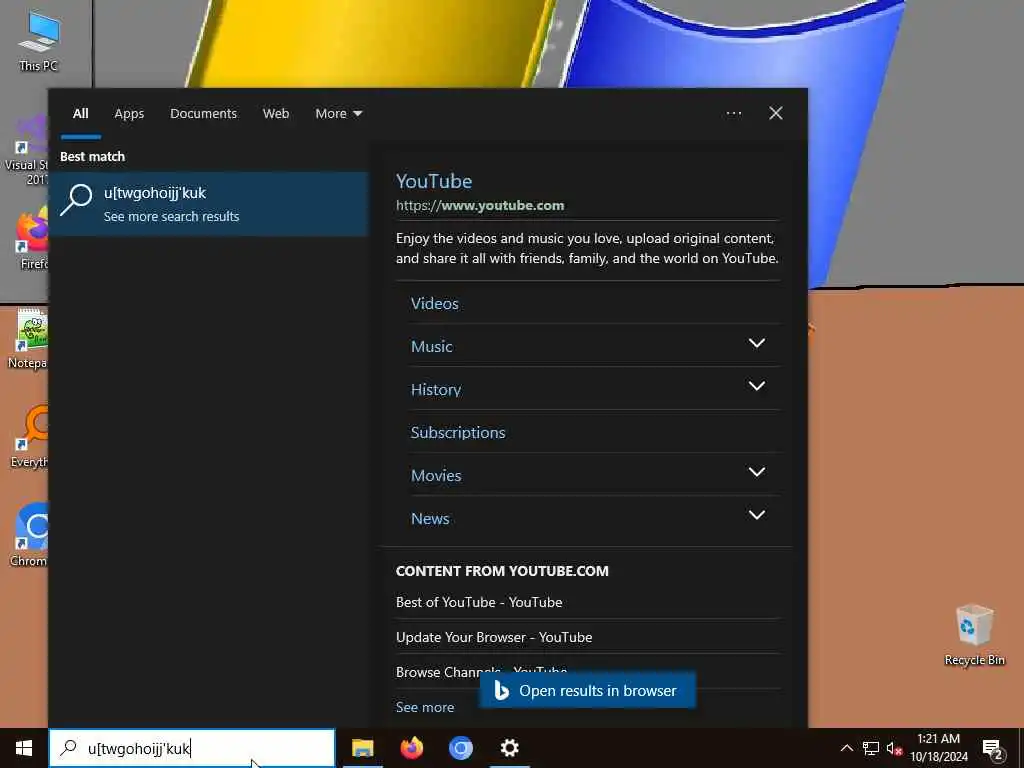Open the search panel options (three dots)
1024x768 pixels.
click(x=734, y=114)
